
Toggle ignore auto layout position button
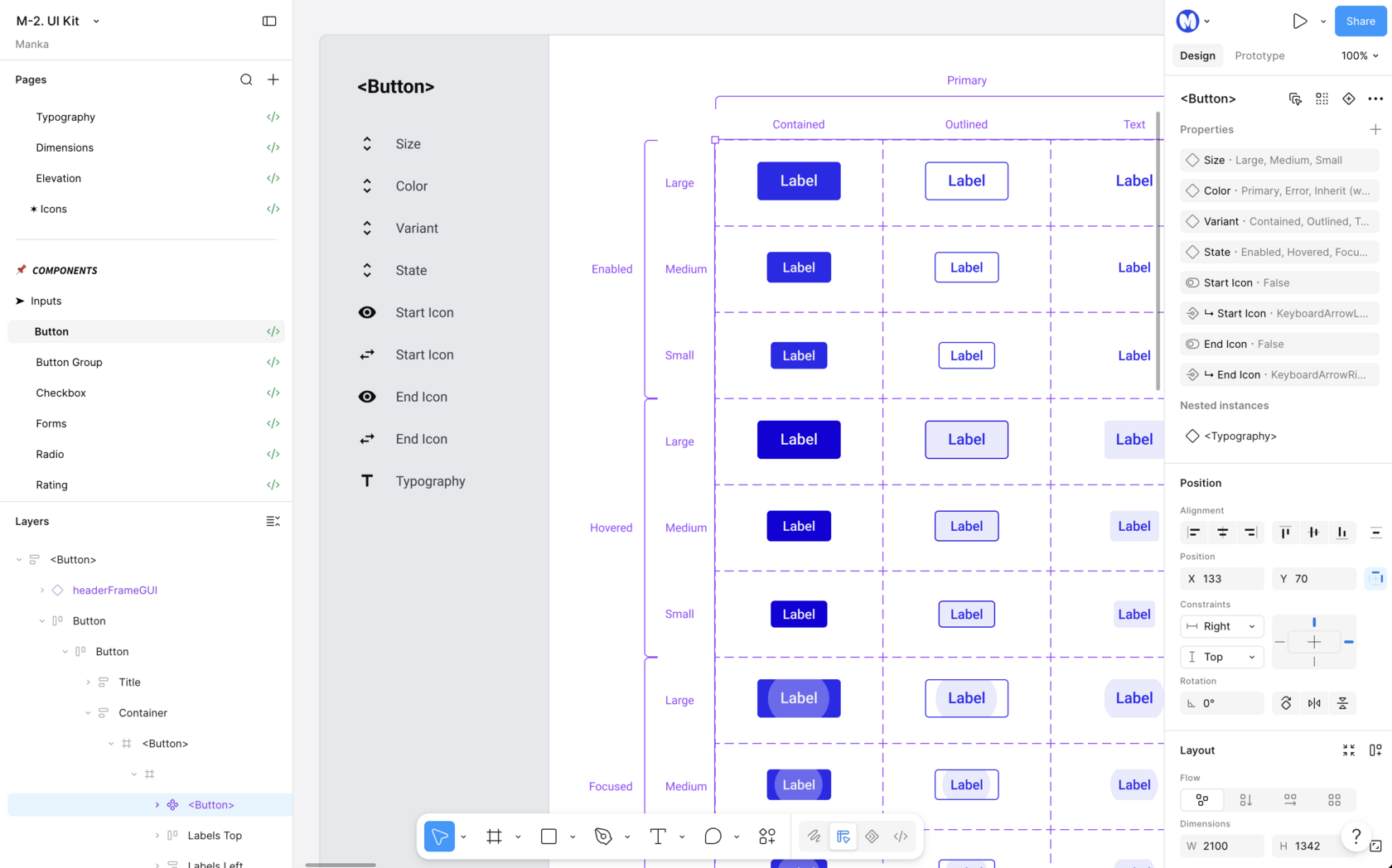pyautogui.click(x=1375, y=578)
